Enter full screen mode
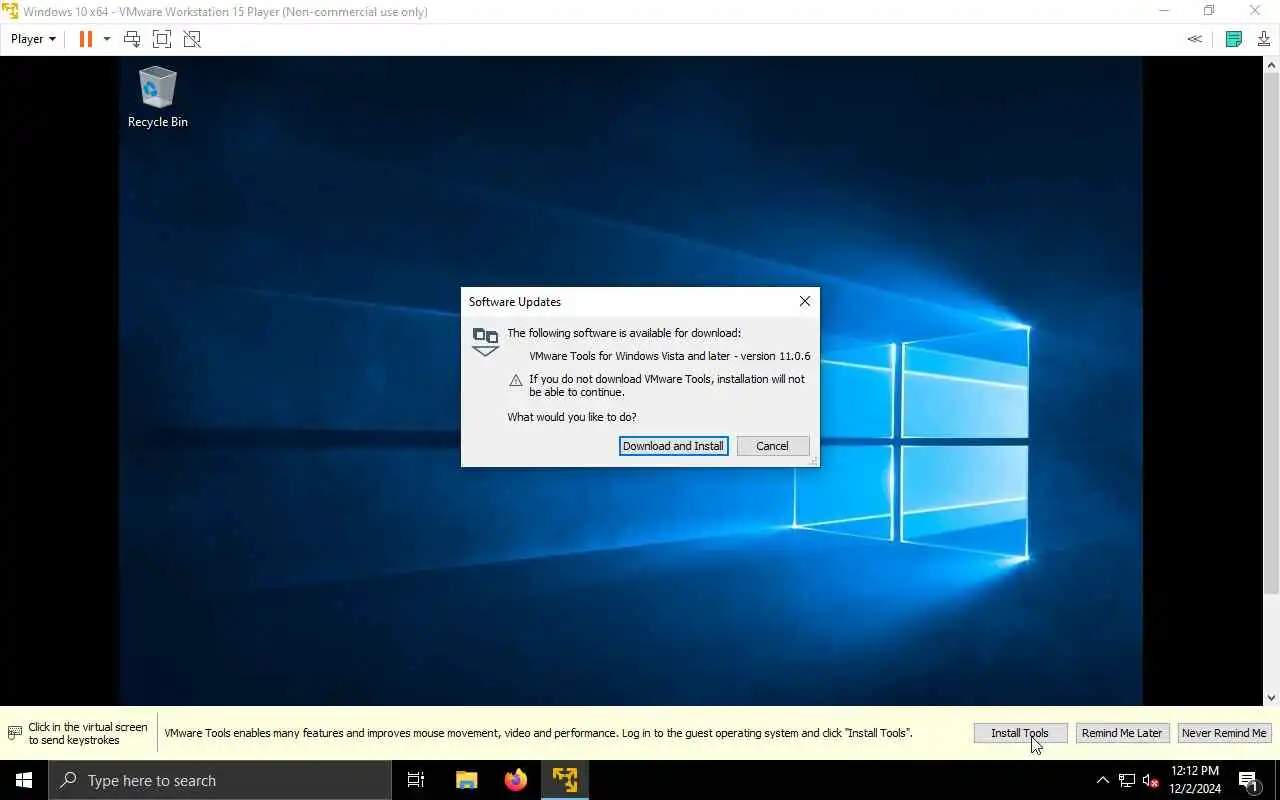The height and width of the screenshot is (800, 1280). [x=162, y=39]
